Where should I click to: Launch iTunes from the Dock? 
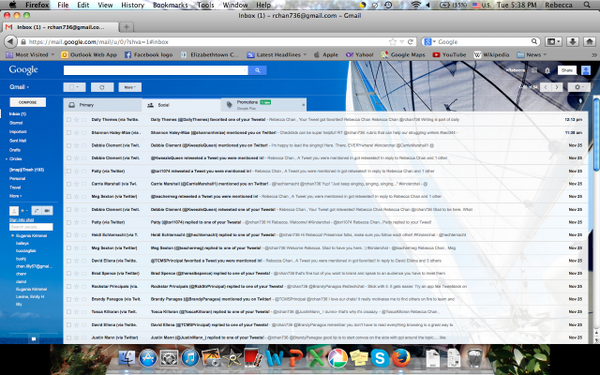tap(190, 358)
